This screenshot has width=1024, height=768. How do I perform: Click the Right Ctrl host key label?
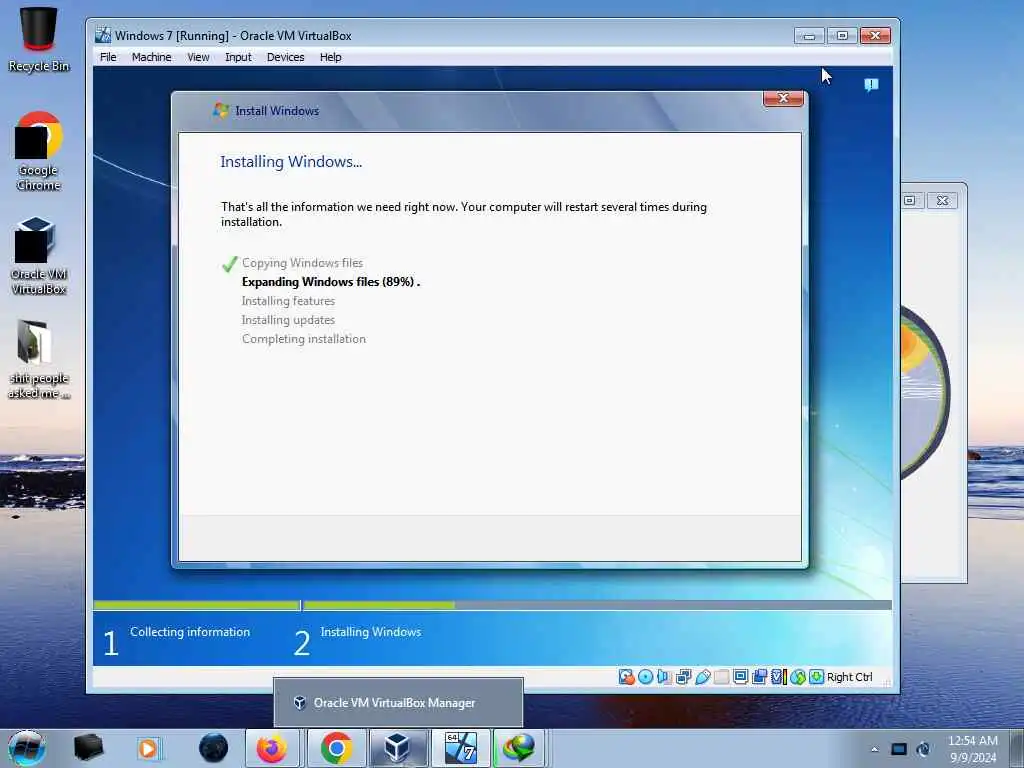850,677
